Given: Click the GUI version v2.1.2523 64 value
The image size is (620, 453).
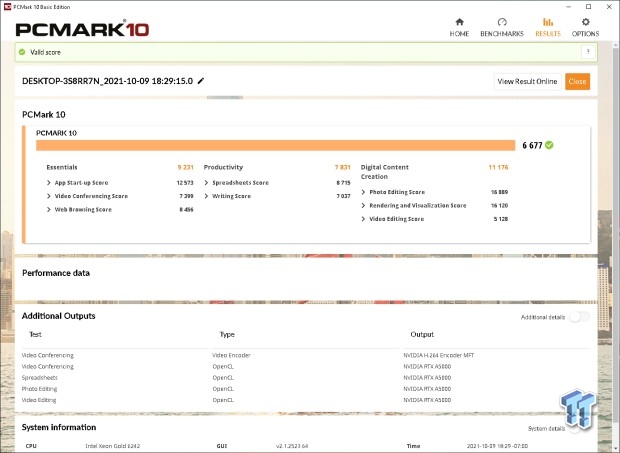Looking at the screenshot, I should click(292, 446).
